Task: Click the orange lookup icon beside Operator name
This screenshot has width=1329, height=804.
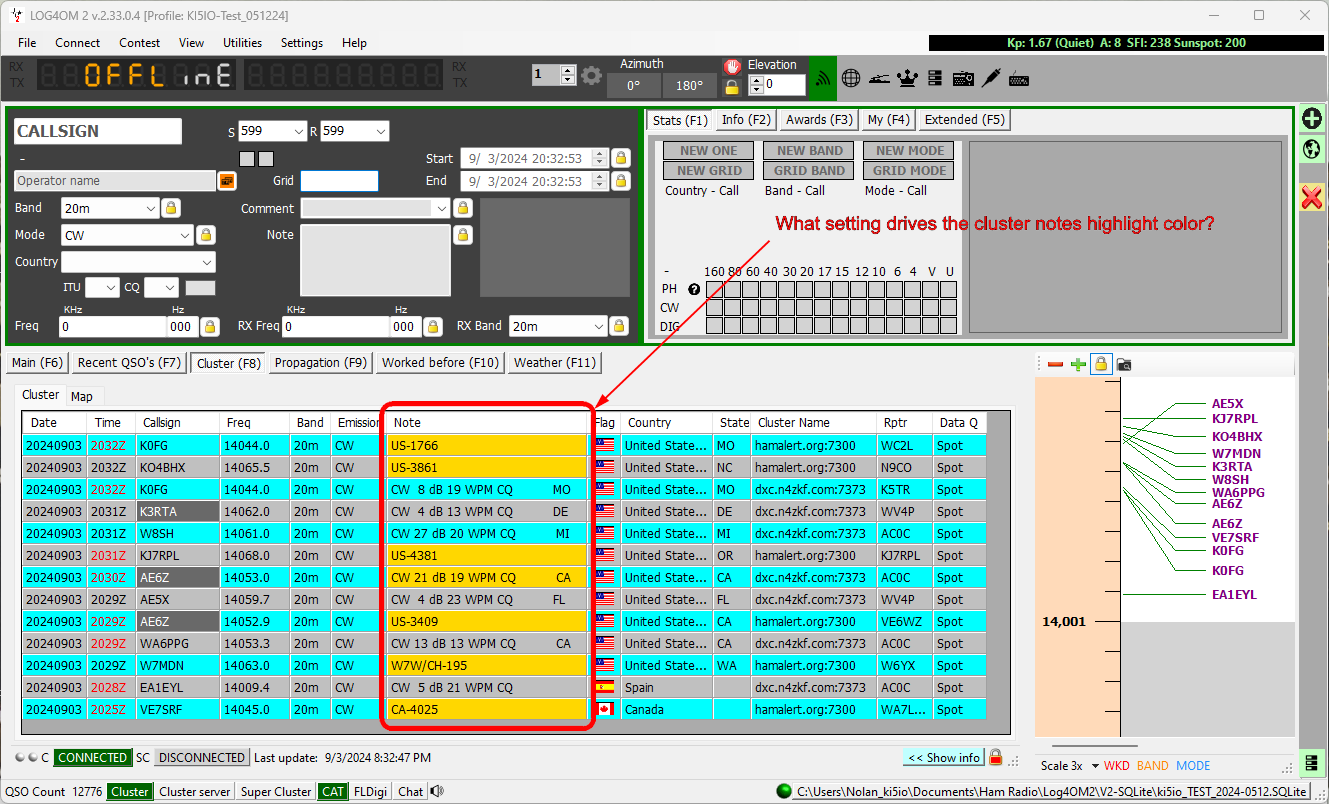Action: (227, 181)
